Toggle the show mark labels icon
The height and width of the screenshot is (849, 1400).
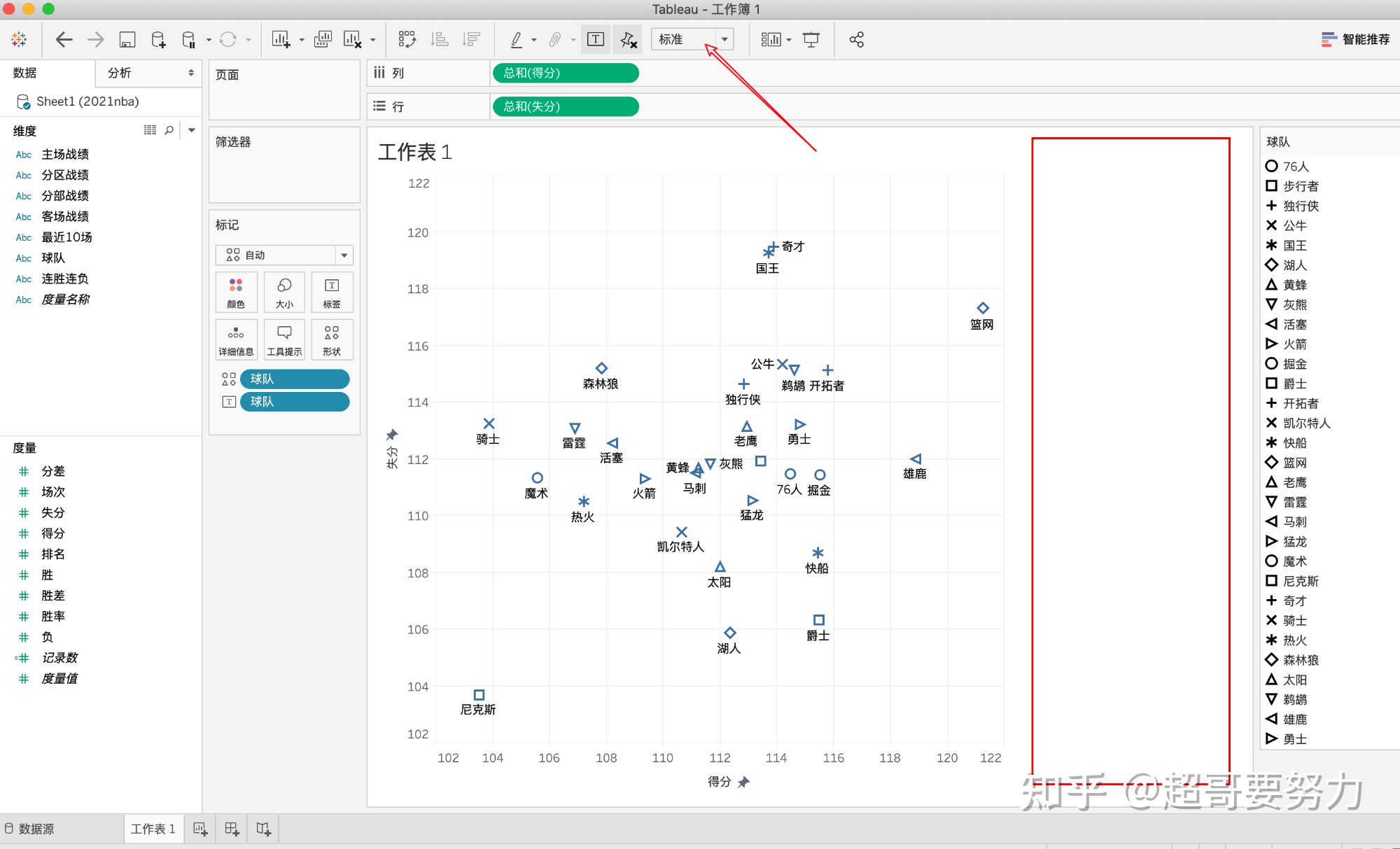[596, 39]
